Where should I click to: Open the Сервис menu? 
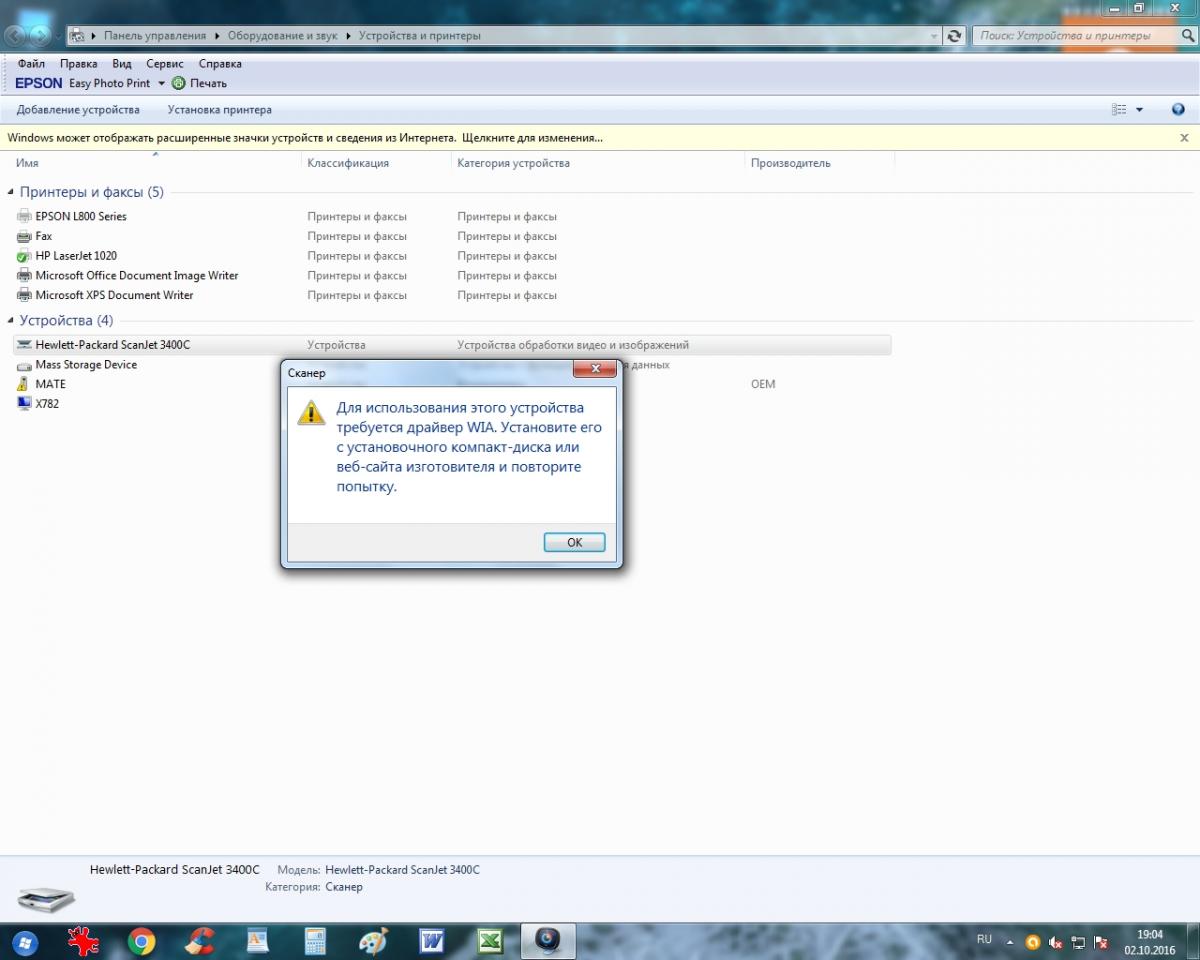point(164,64)
